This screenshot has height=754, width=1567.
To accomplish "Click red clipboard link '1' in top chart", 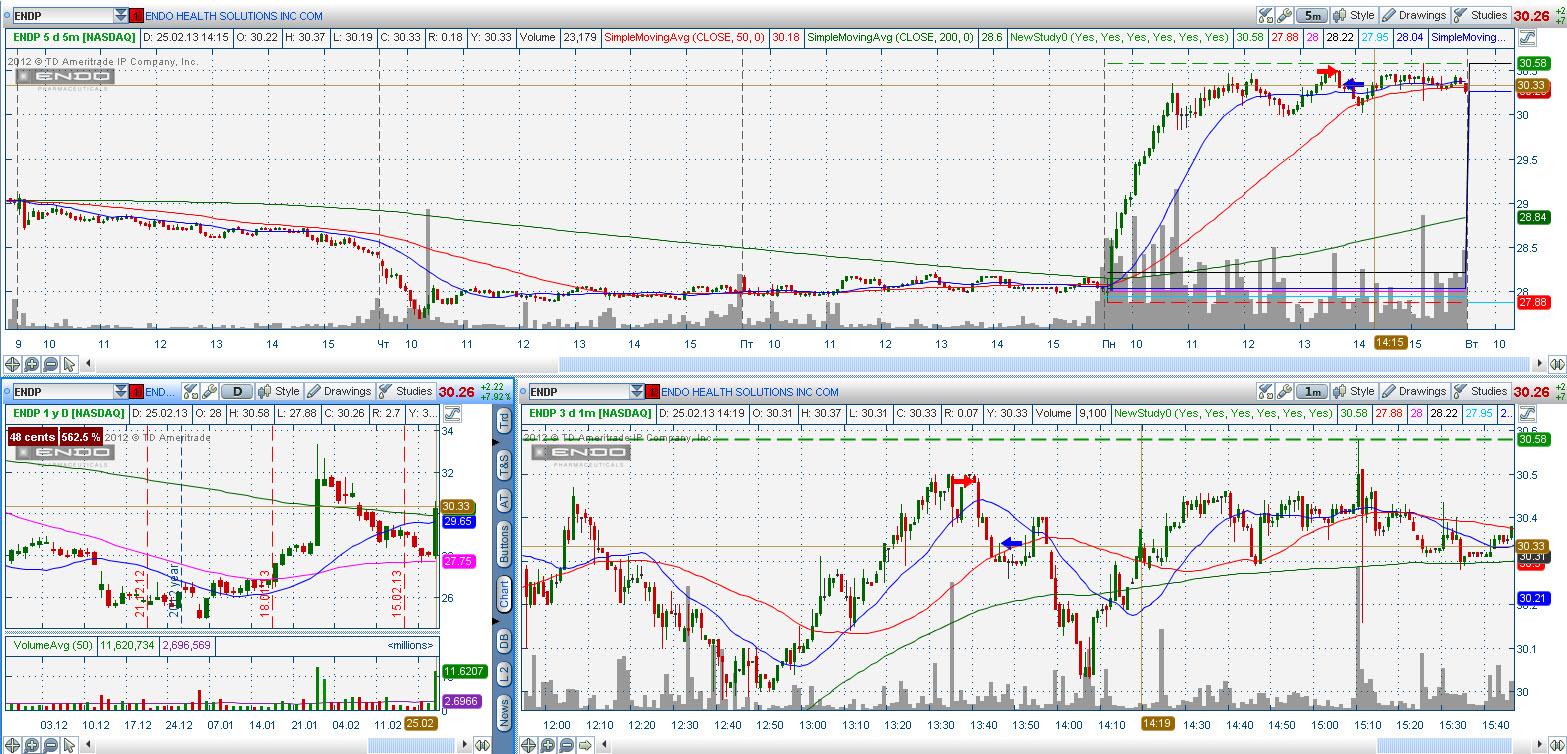I will click(x=137, y=16).
